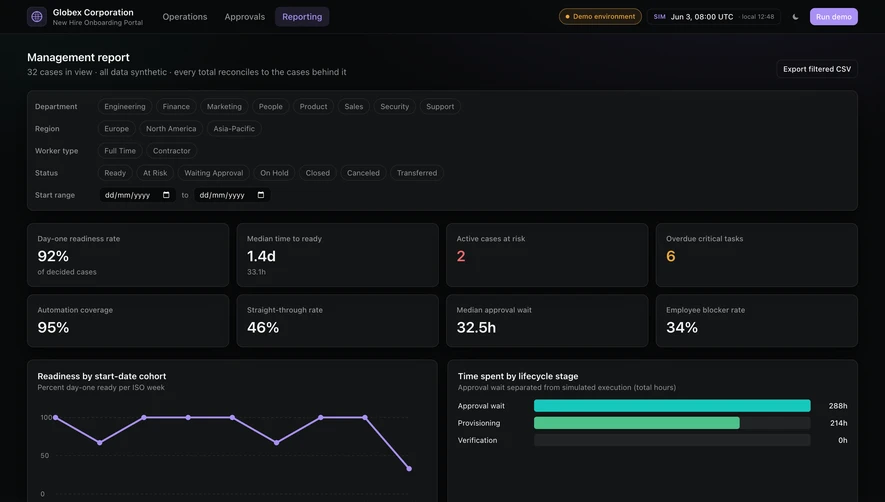Open the Operations tab

185,16
